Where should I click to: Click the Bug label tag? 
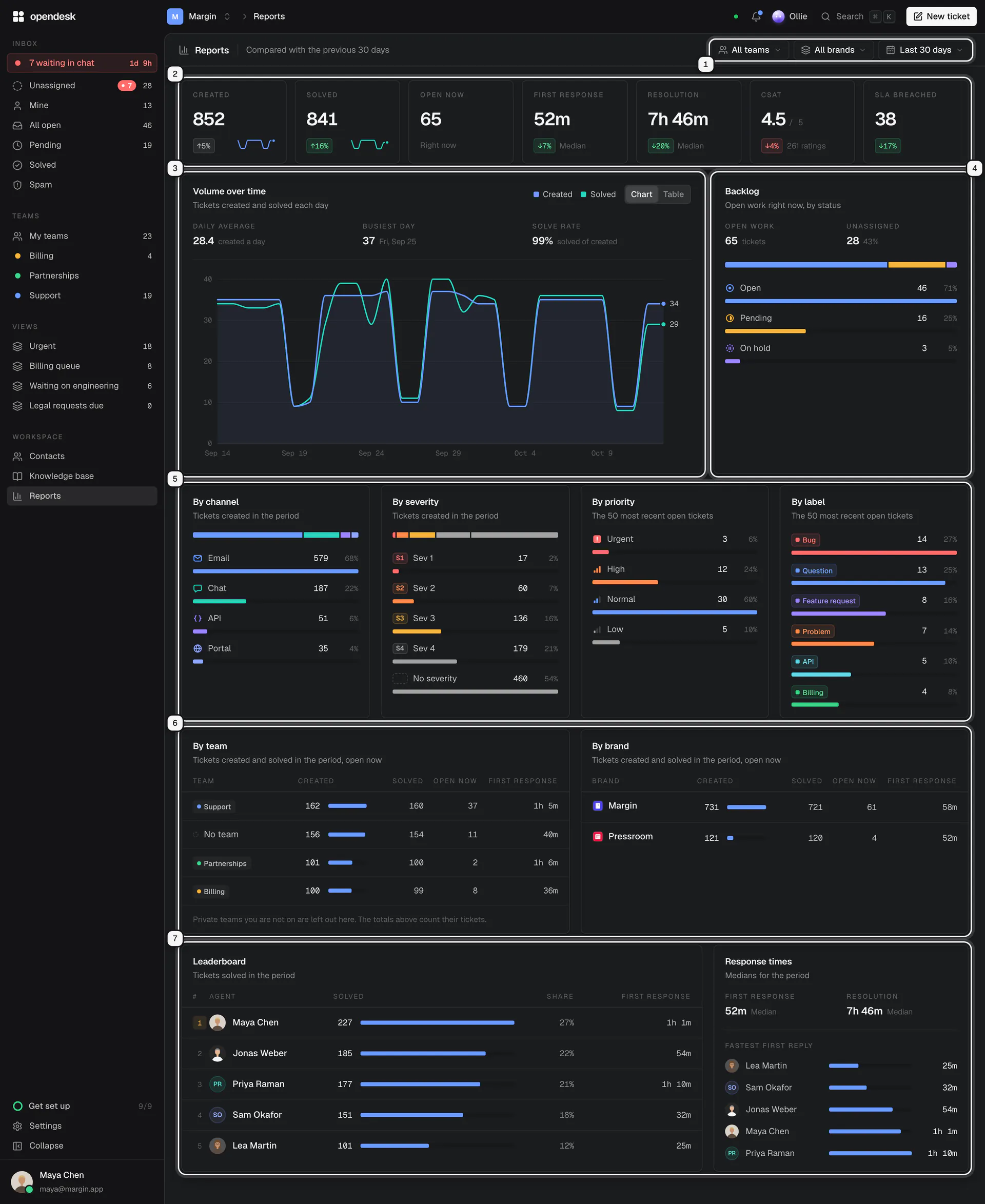[x=805, y=540]
